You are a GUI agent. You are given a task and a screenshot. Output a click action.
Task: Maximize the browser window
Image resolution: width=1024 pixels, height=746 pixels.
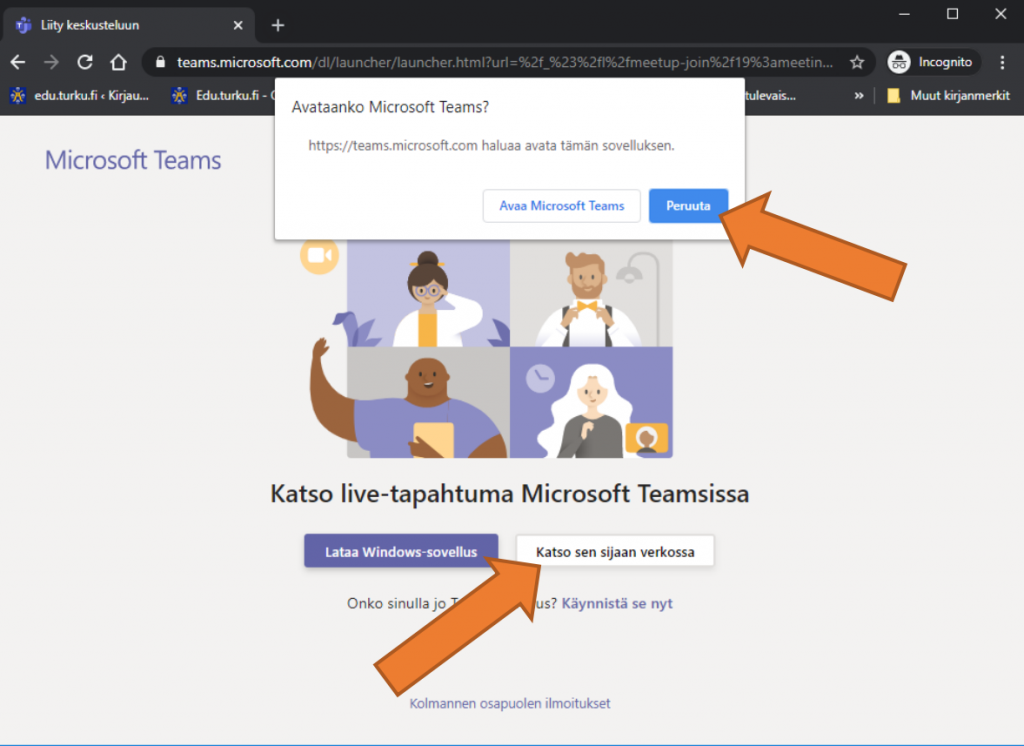[x=953, y=14]
